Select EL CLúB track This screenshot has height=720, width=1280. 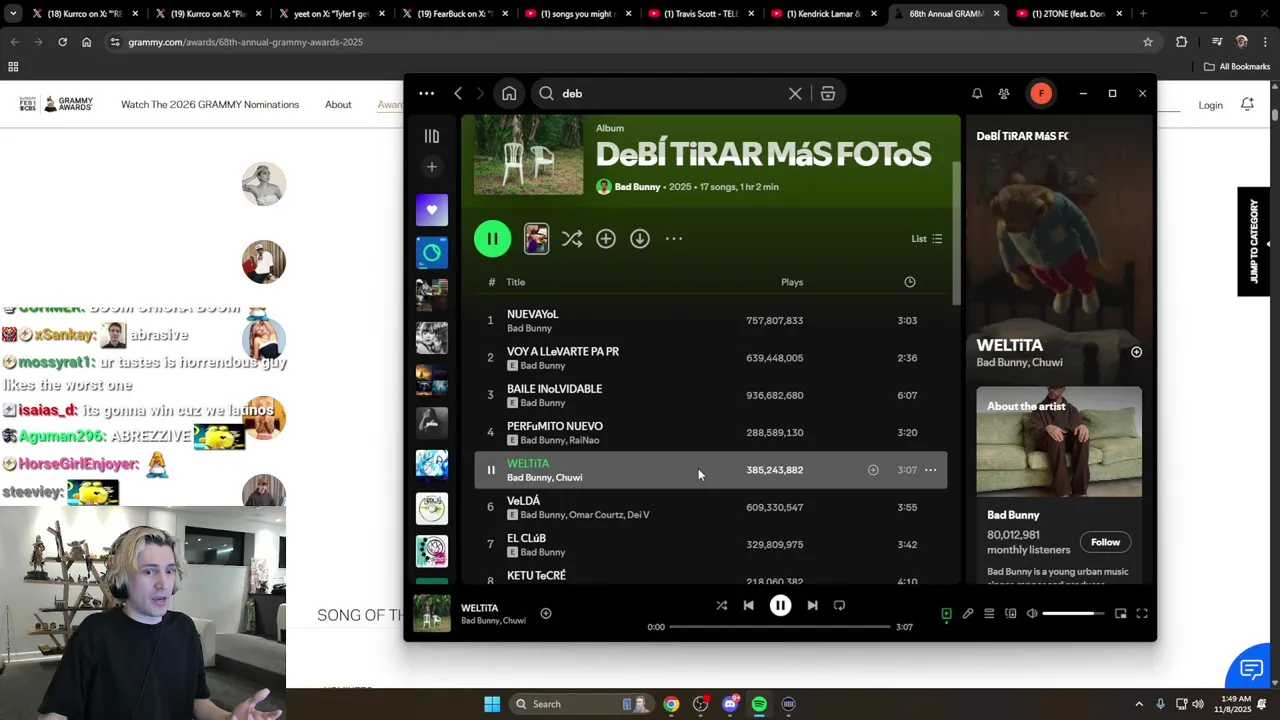point(710,544)
